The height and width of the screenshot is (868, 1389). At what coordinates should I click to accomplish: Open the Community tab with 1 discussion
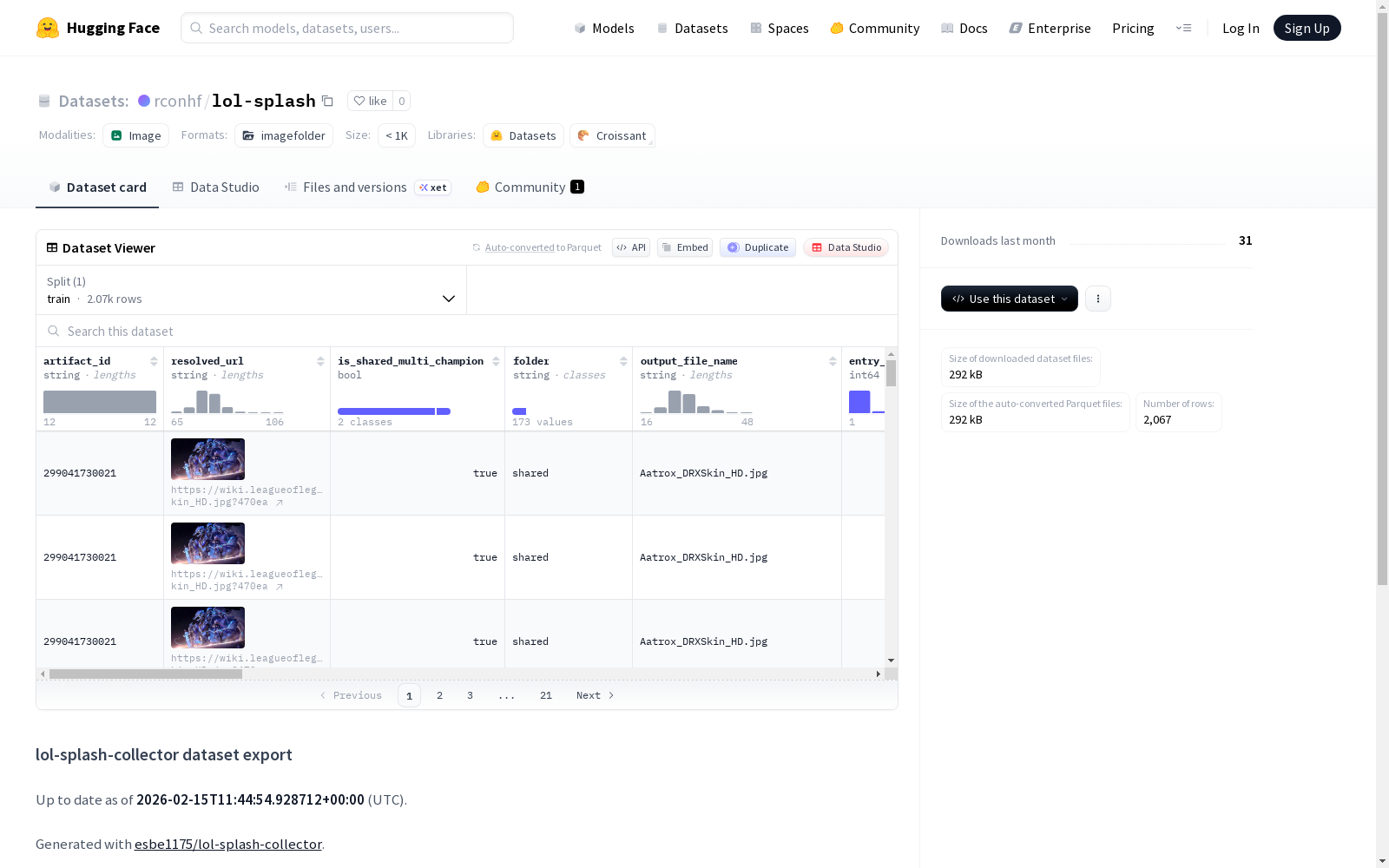coord(530,187)
